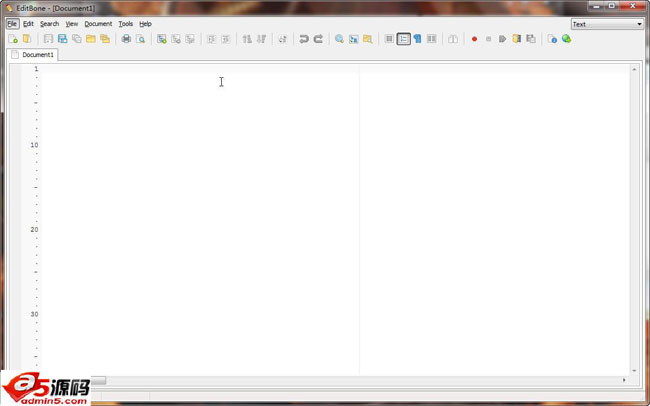Image resolution: width=650 pixels, height=406 pixels.
Task: Toggle word wrap icon
Action: (432, 39)
